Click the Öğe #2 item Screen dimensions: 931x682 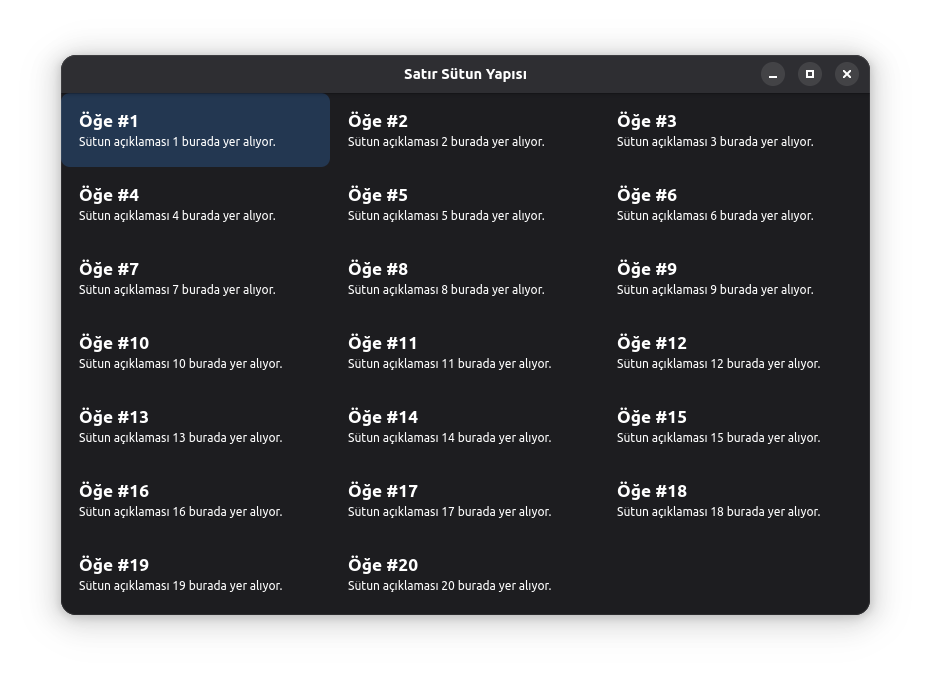tap(464, 131)
